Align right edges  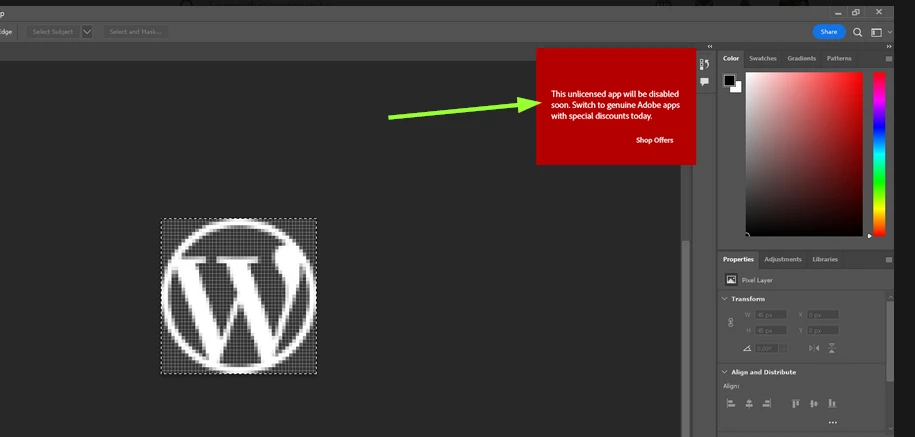pos(767,403)
